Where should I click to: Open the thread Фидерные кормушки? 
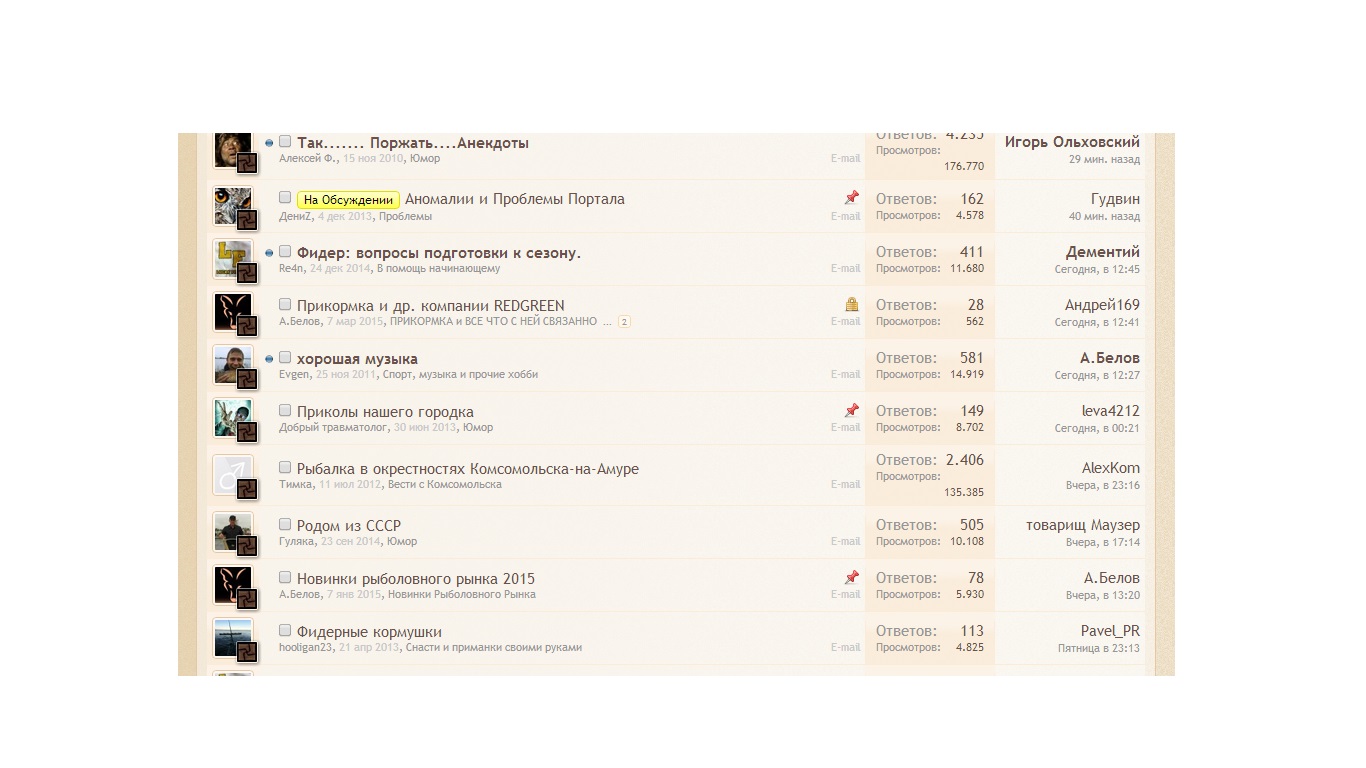(369, 632)
